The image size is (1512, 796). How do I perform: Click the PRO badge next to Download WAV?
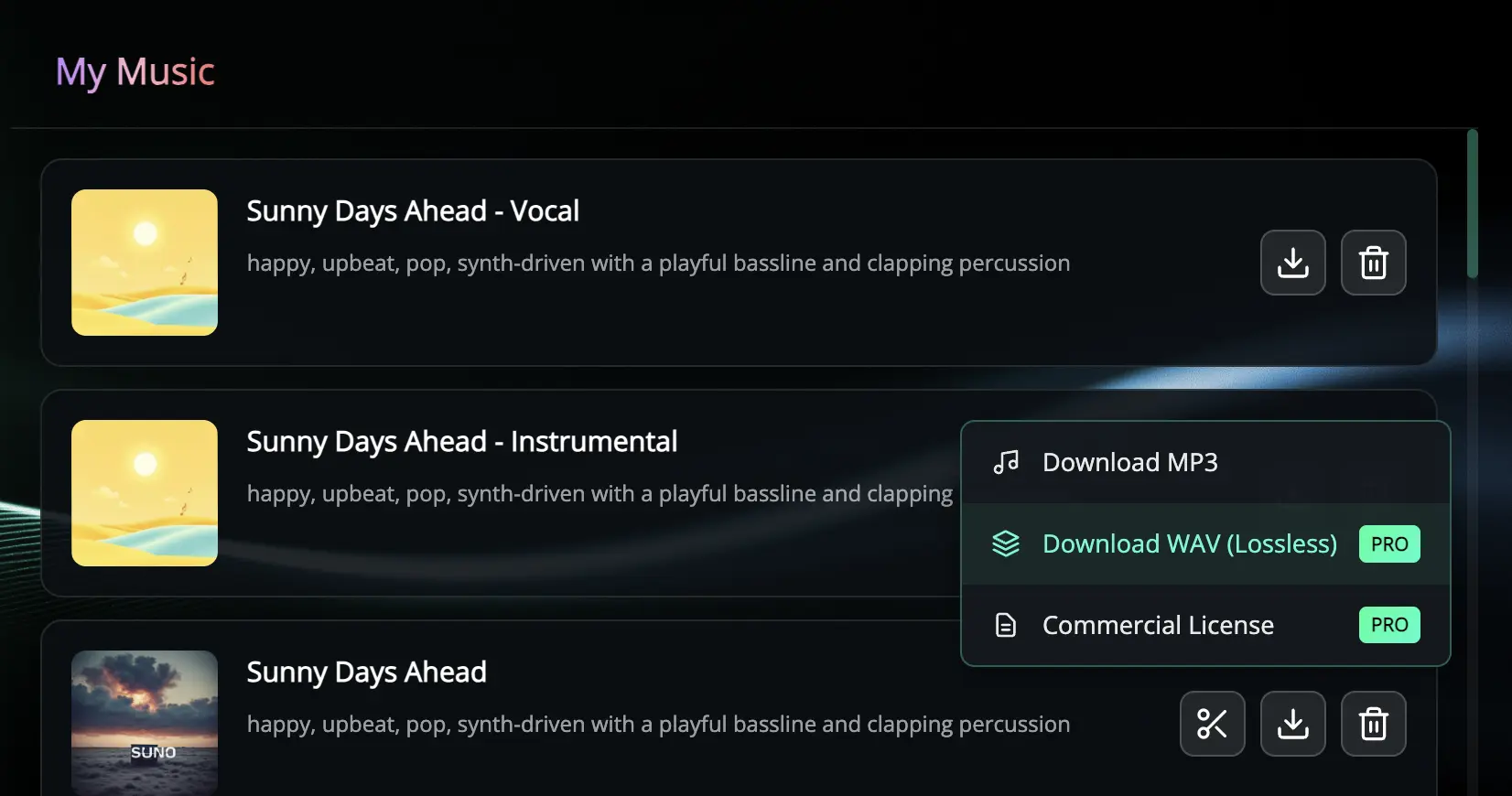(1389, 543)
